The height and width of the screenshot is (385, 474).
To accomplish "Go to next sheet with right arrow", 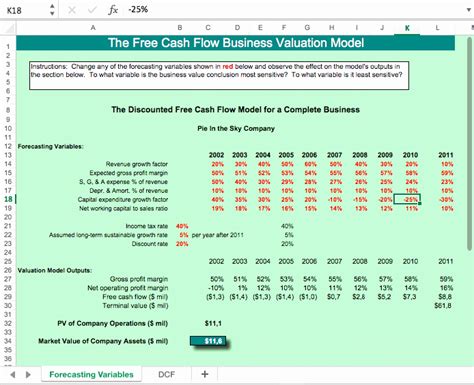I will [x=28, y=375].
